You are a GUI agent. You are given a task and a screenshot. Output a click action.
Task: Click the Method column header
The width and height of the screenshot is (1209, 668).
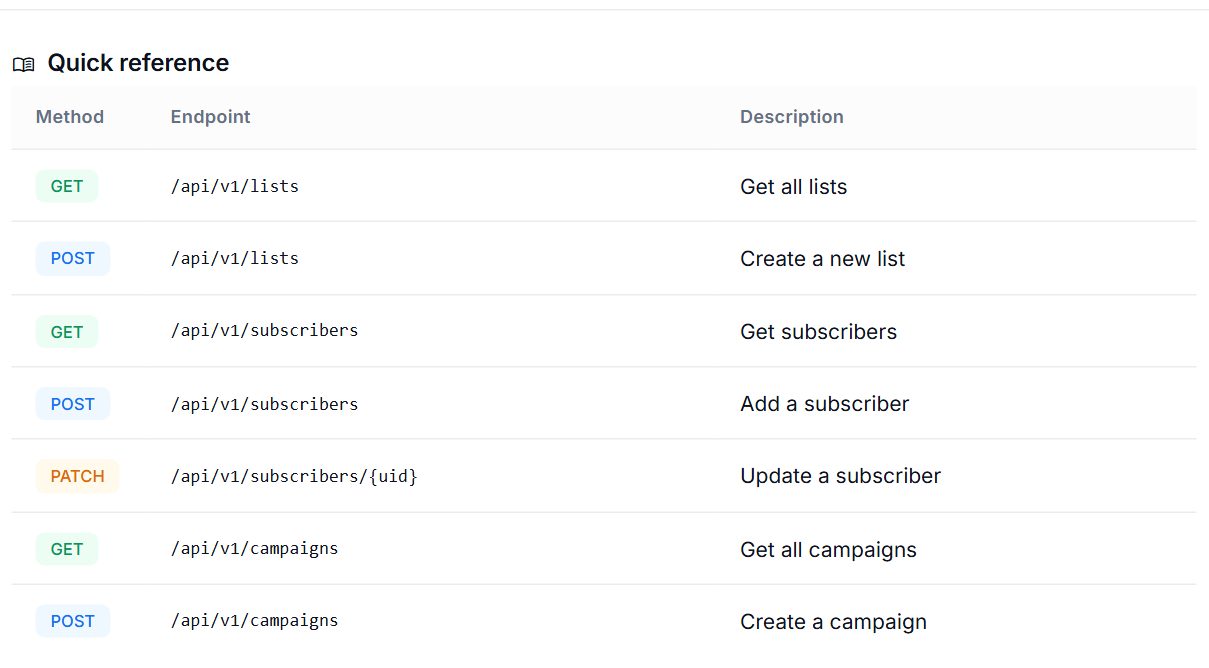coord(70,117)
